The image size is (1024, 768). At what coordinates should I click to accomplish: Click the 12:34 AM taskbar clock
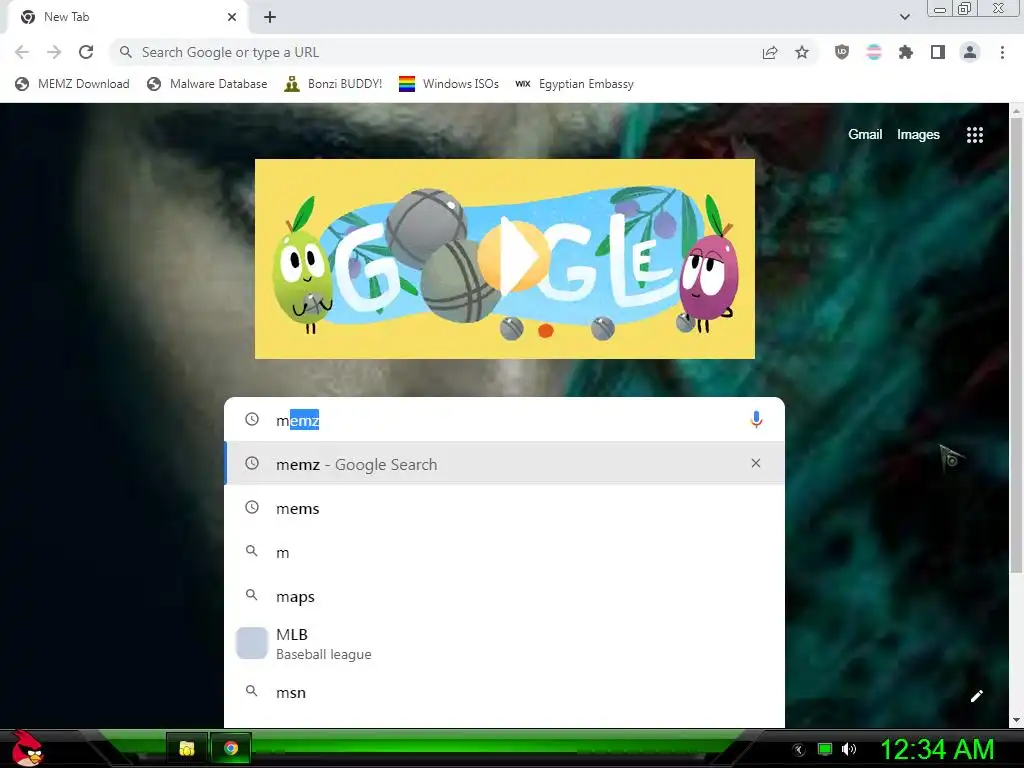pos(937,749)
